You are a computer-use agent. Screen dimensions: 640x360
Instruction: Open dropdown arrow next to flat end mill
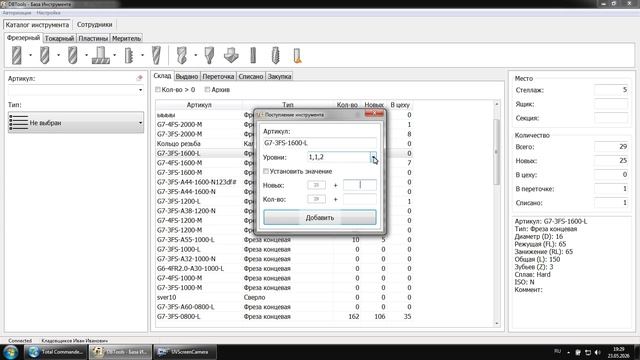30,55
